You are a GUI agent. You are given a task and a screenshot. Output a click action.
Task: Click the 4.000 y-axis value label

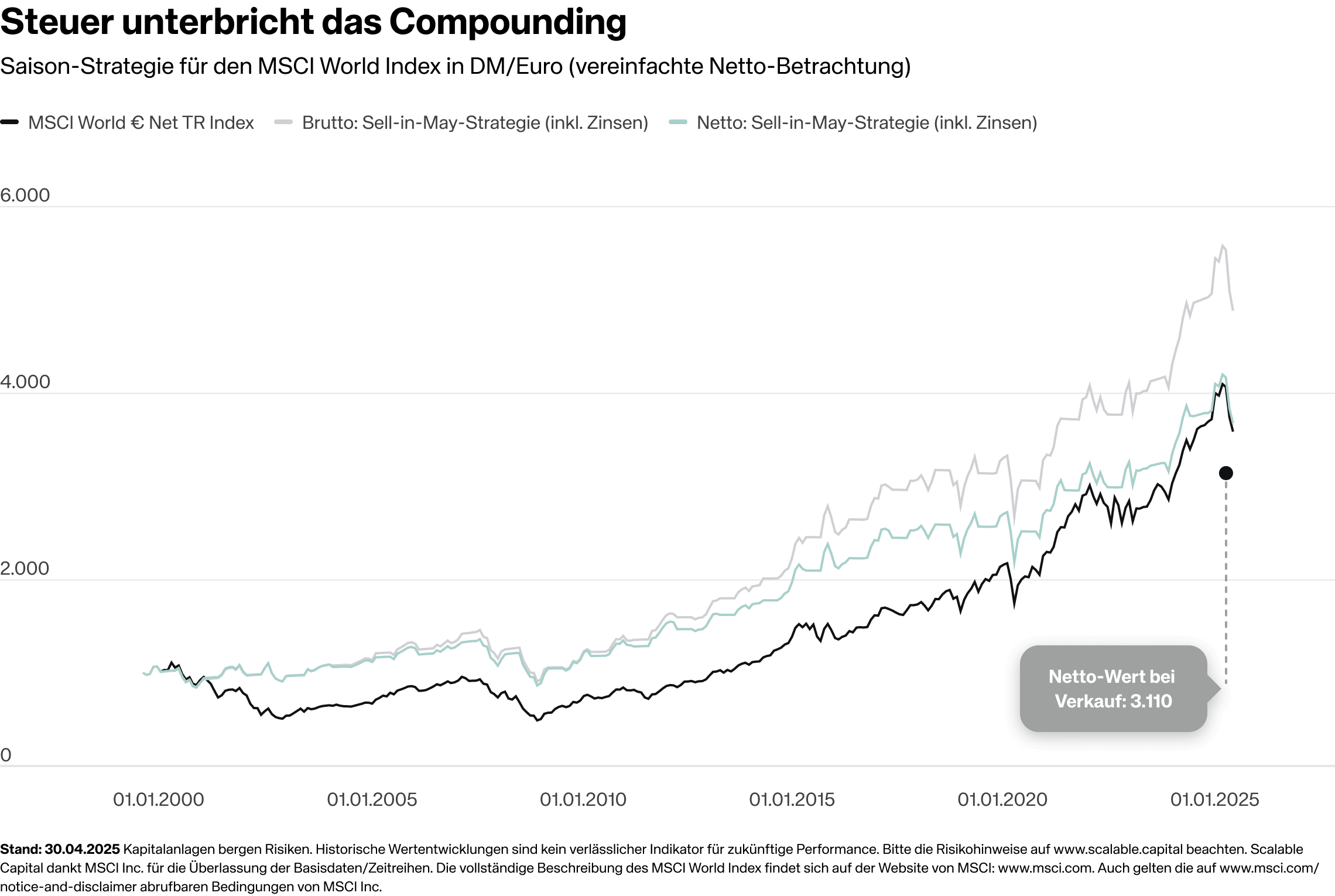[25, 382]
